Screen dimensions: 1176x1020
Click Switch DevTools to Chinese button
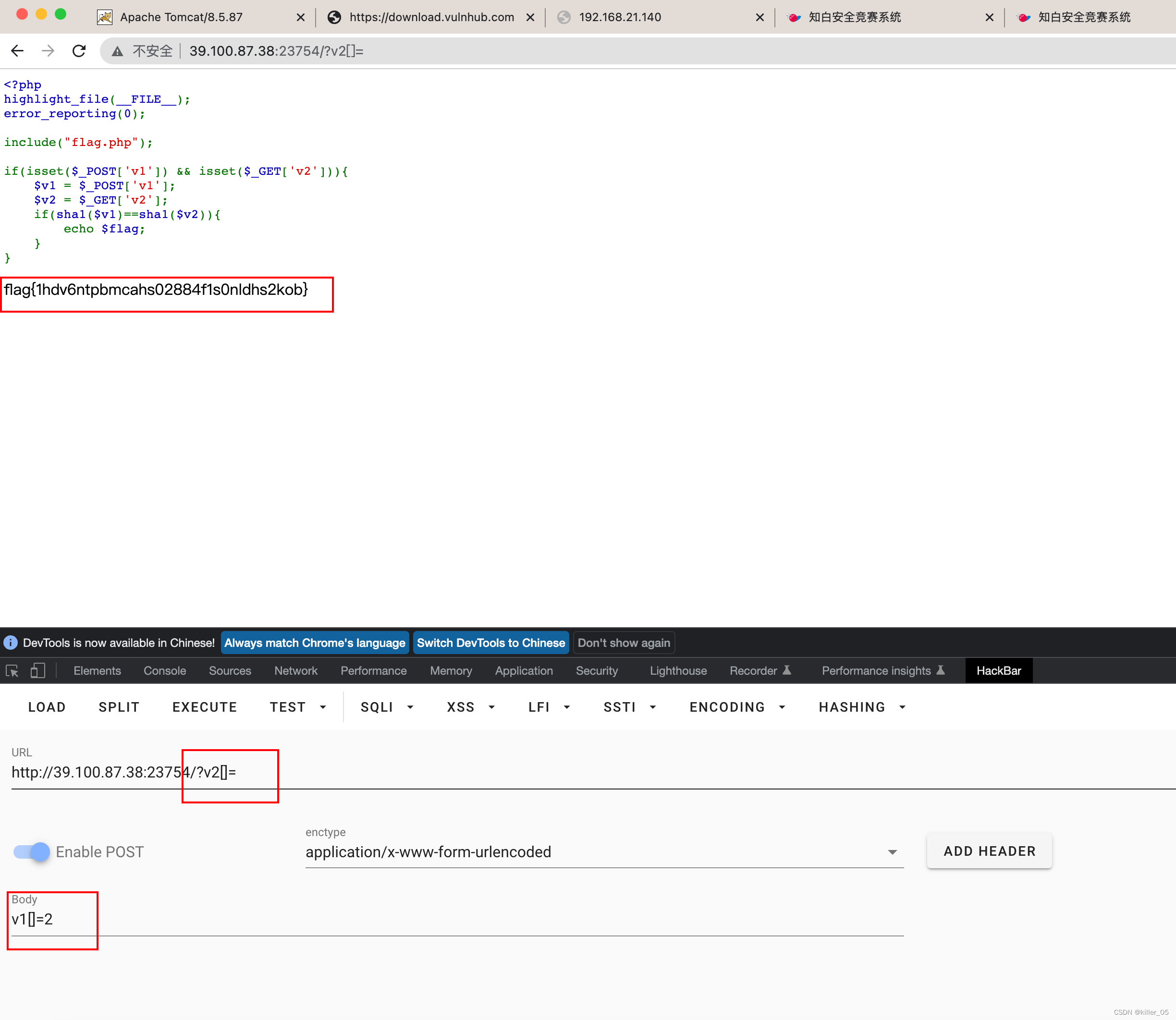point(490,643)
